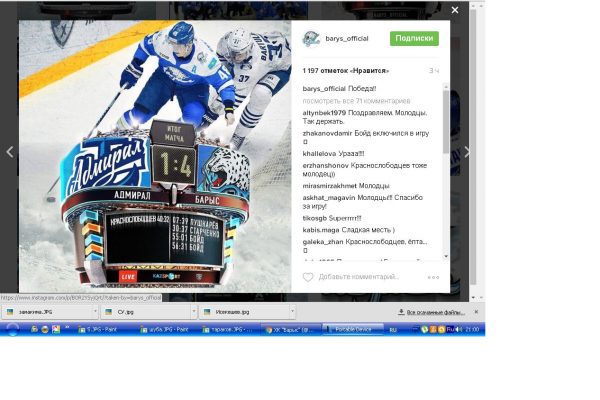Open barys_official profile avatar
The width and height of the screenshot is (600, 400).
pos(311,39)
